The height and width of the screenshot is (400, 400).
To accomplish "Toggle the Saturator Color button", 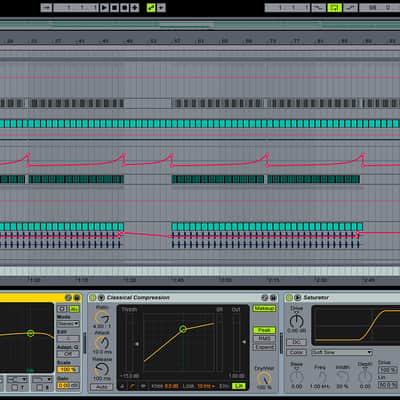I will coord(296,352).
